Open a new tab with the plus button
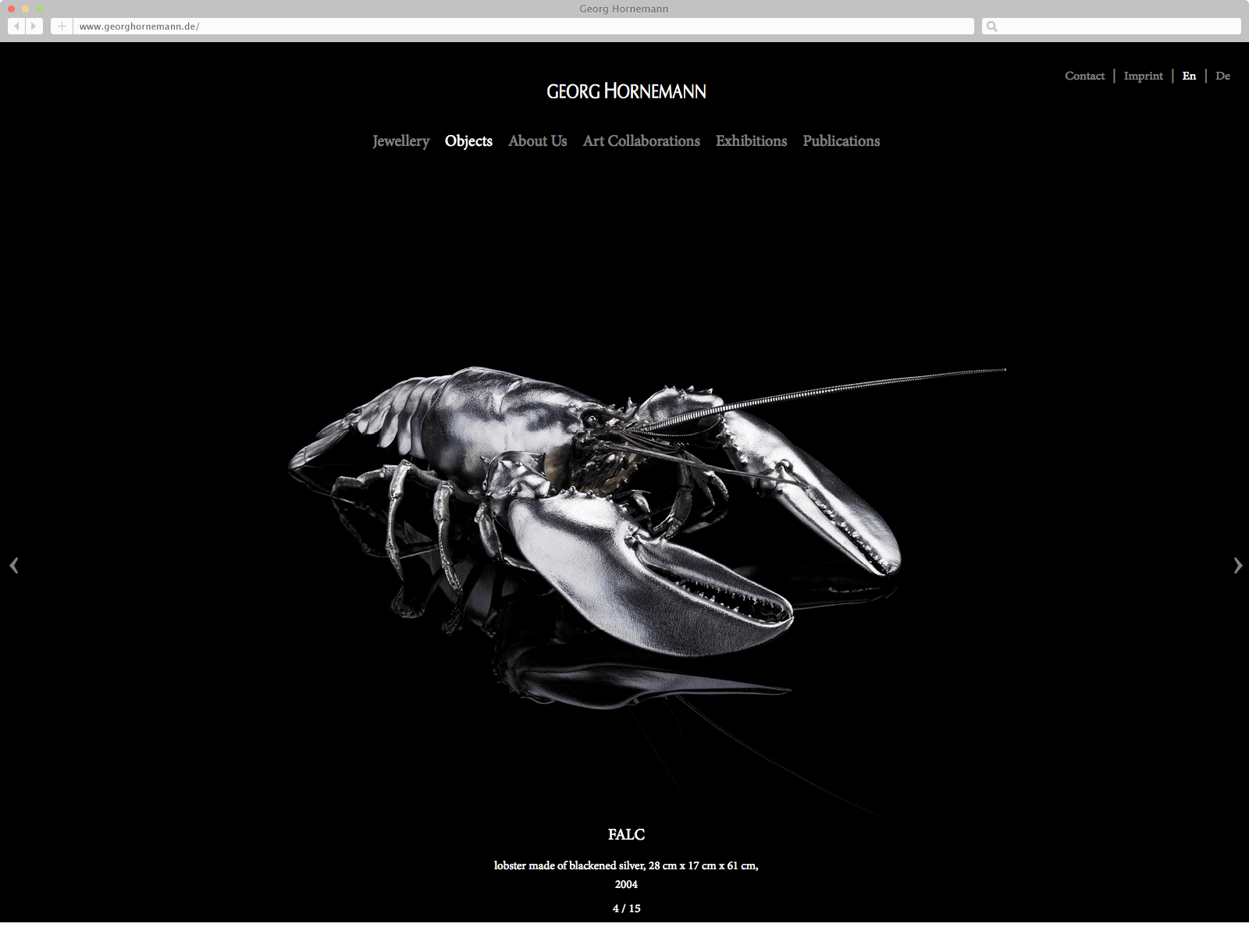1249x952 pixels. click(62, 27)
